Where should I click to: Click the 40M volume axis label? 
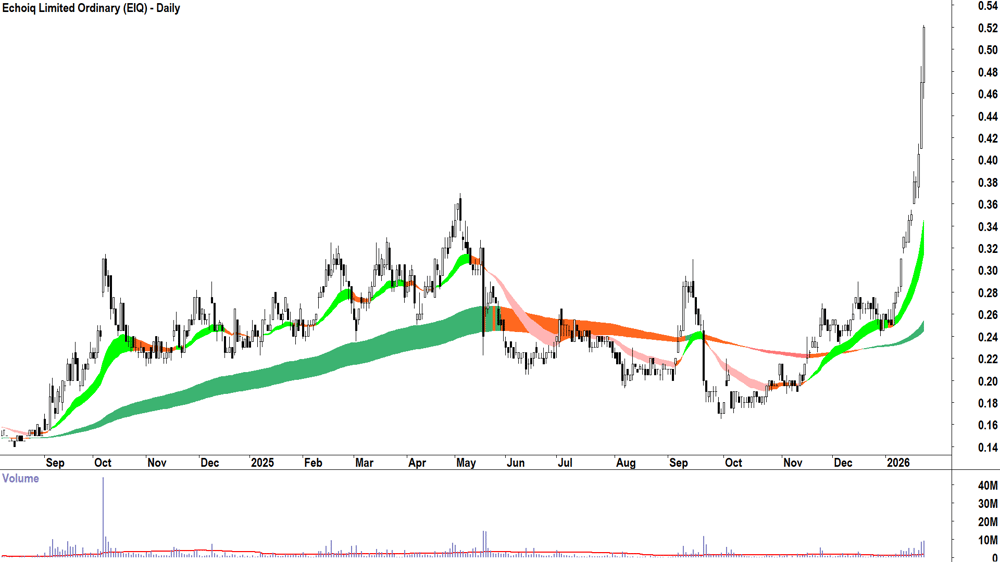coord(987,485)
